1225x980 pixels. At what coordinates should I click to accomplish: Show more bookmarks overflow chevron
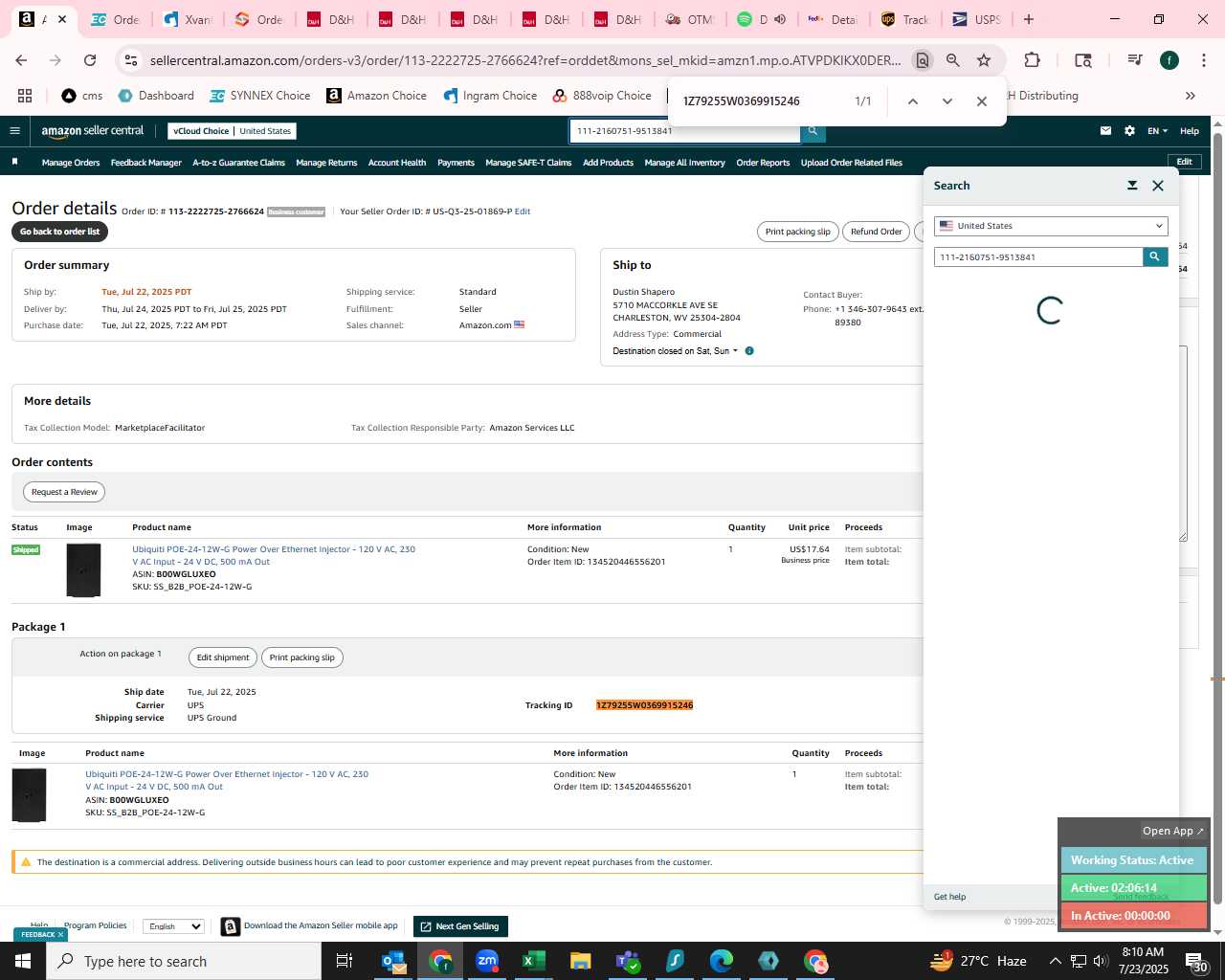tap(1191, 96)
